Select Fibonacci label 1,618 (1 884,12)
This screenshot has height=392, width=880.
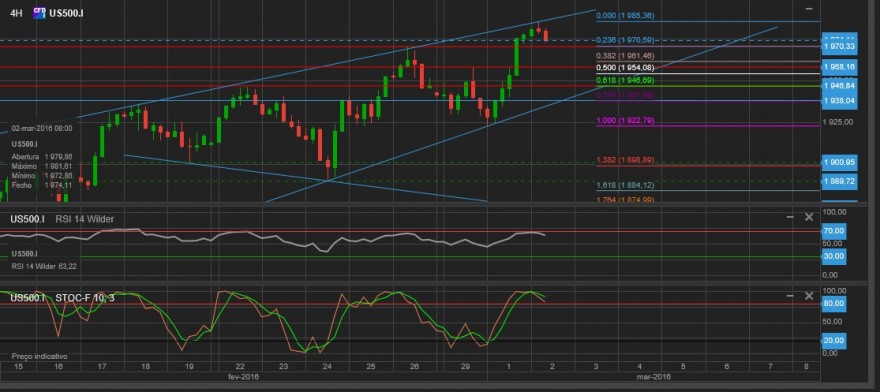[x=625, y=185]
